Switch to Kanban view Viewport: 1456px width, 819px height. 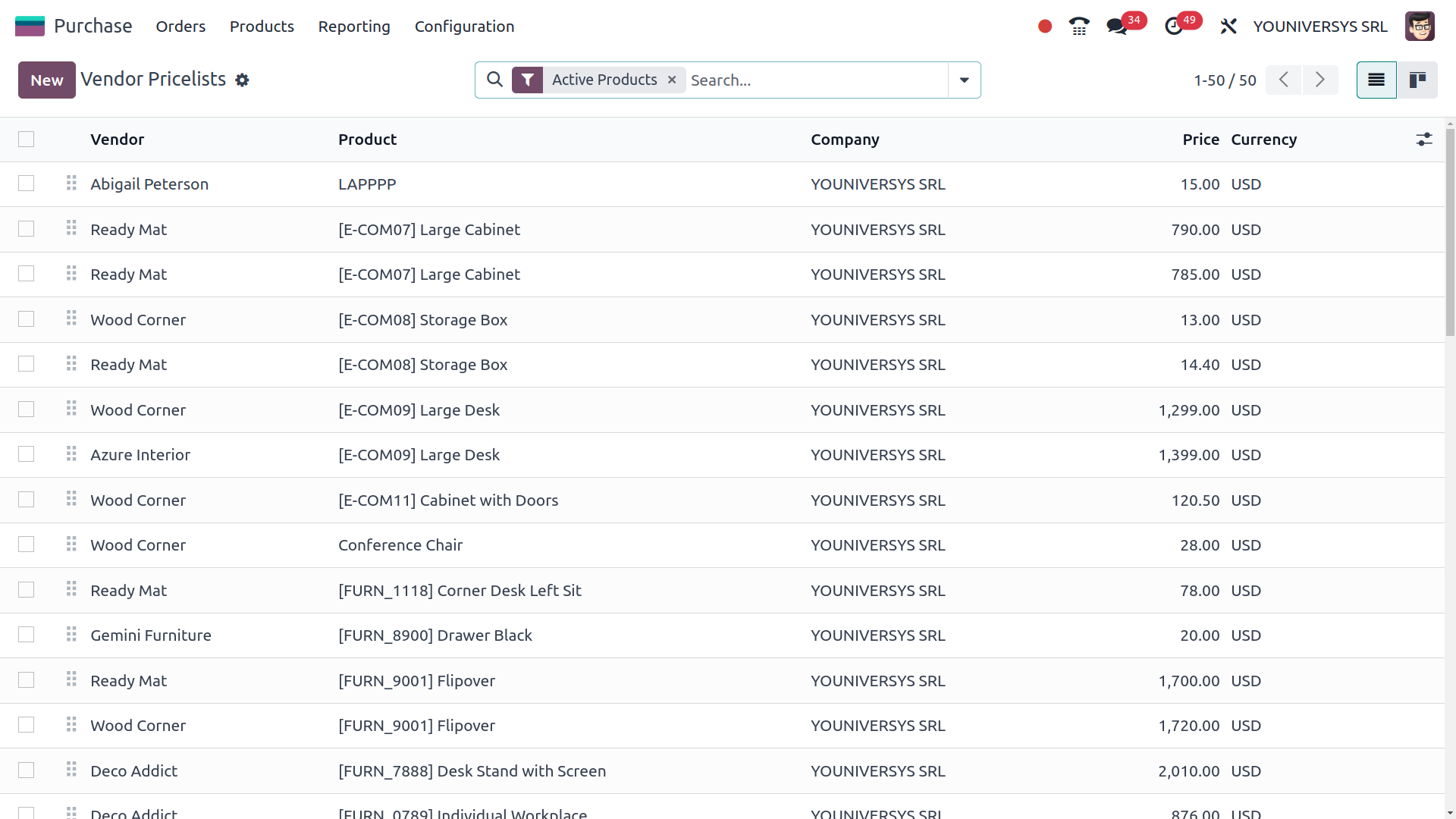[1417, 80]
